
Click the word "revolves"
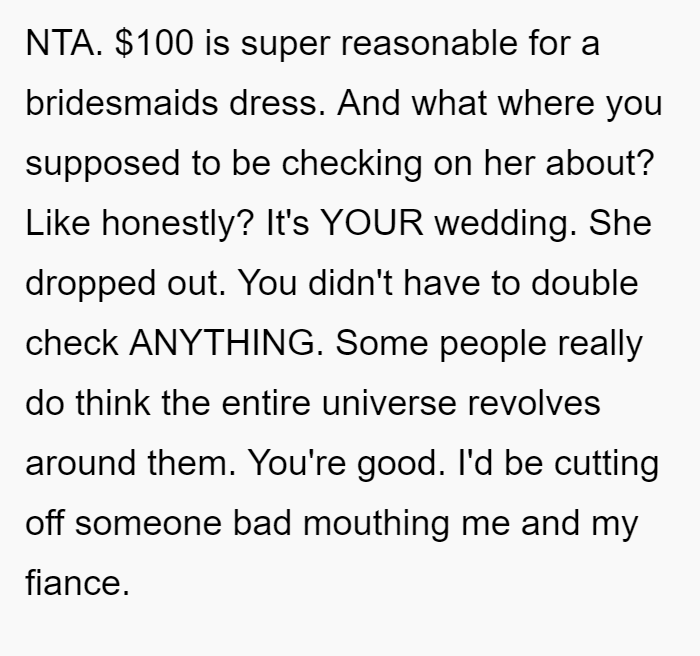(533, 404)
